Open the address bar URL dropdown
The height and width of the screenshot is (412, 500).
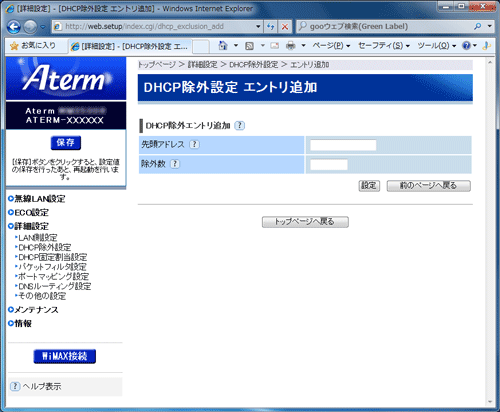point(258,27)
